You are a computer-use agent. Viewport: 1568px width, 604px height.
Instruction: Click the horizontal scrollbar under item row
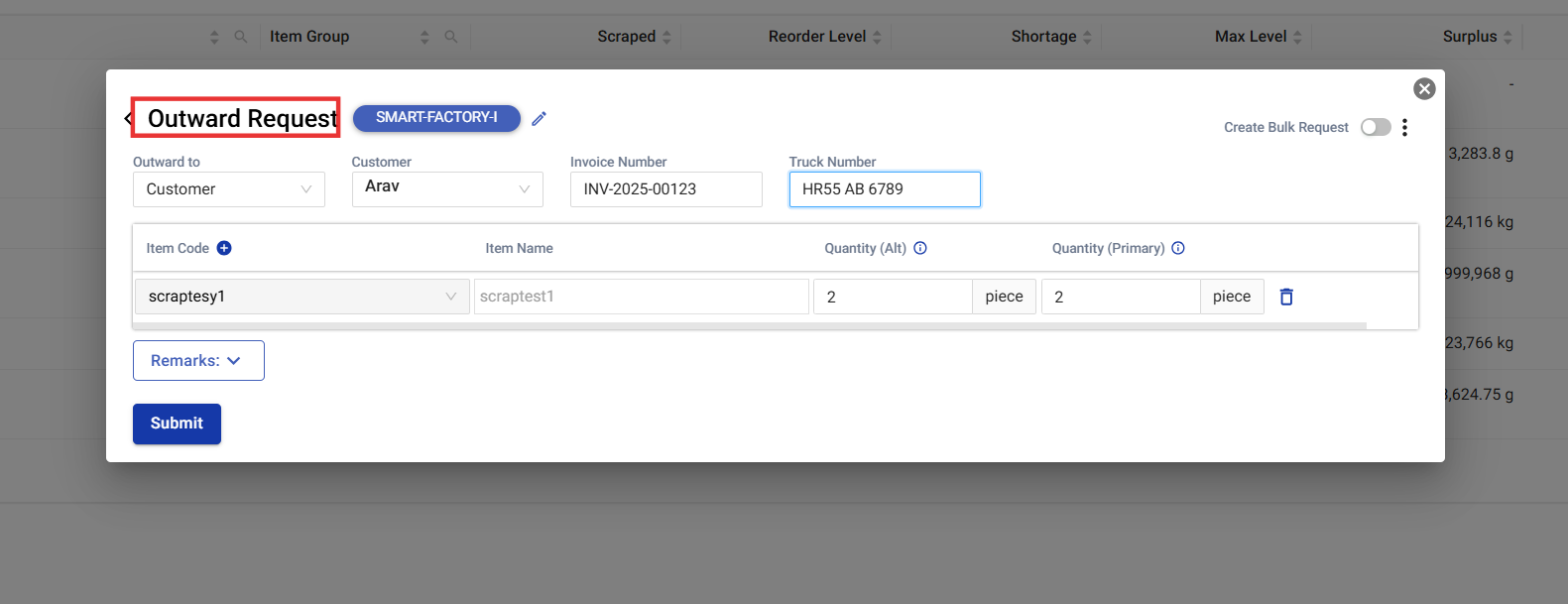(x=750, y=325)
